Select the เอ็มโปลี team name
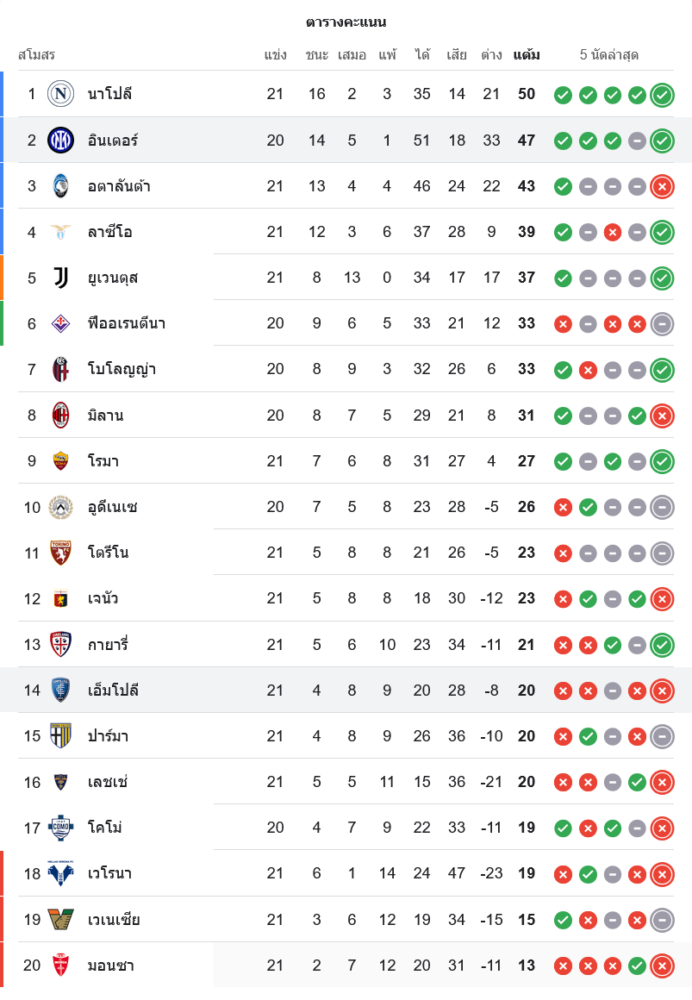 coord(113,690)
